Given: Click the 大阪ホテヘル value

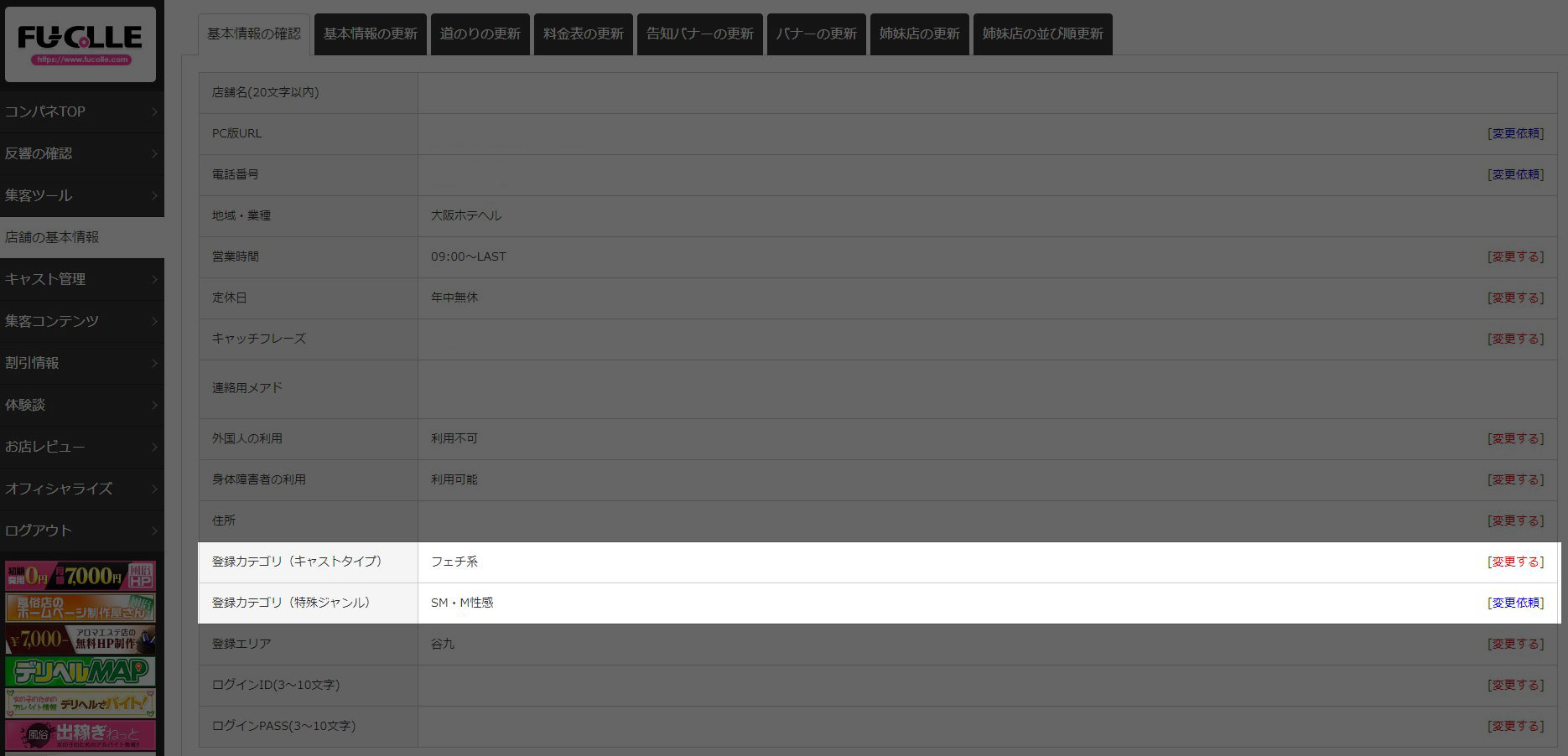Looking at the screenshot, I should tap(466, 215).
